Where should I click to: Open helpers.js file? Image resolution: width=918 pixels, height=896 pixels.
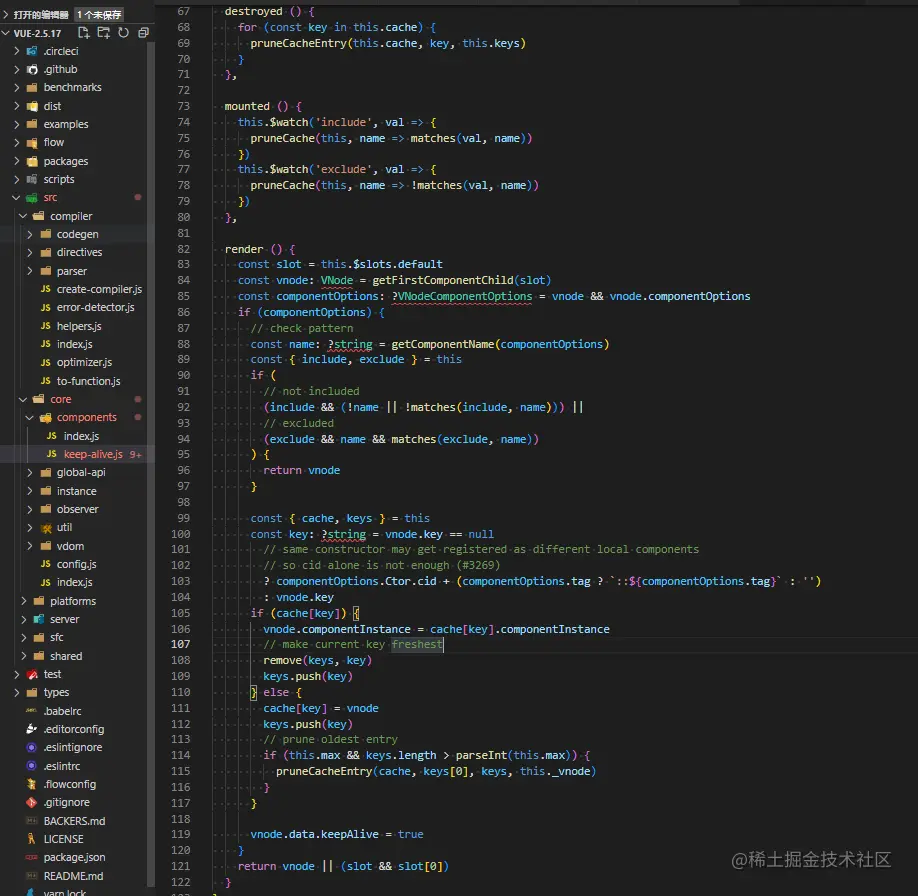click(x=79, y=326)
